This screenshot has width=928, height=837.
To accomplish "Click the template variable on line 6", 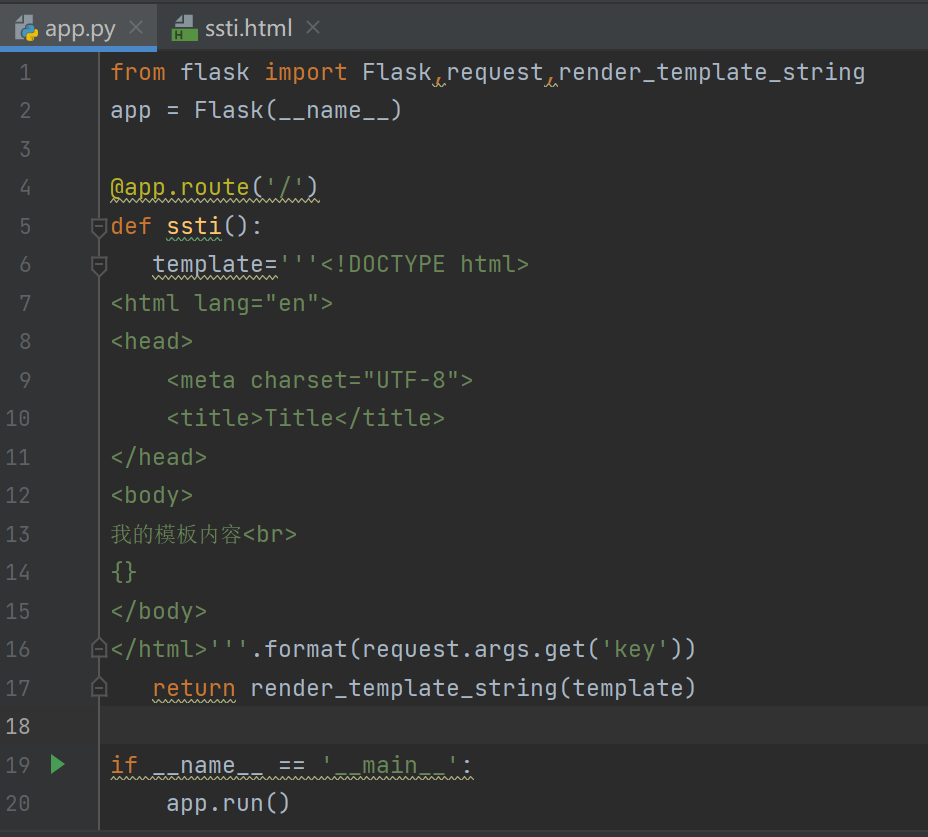I will coord(208,265).
